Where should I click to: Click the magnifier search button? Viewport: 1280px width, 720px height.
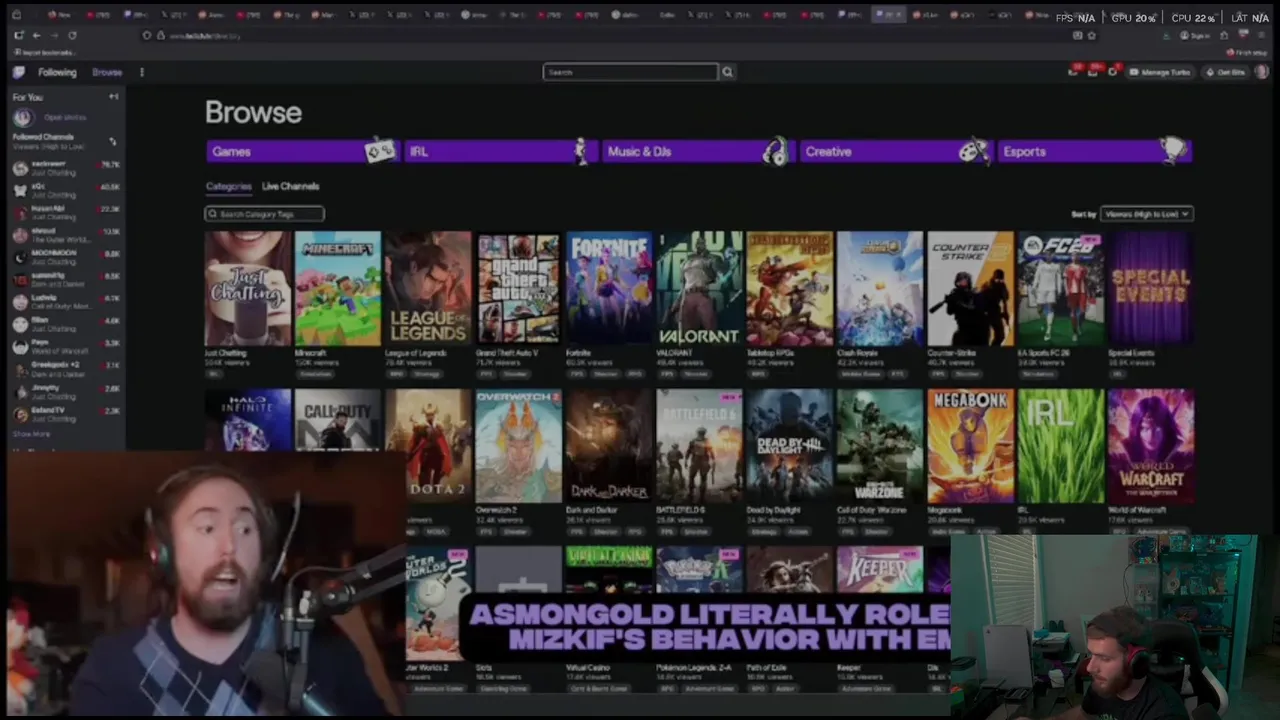pos(728,72)
